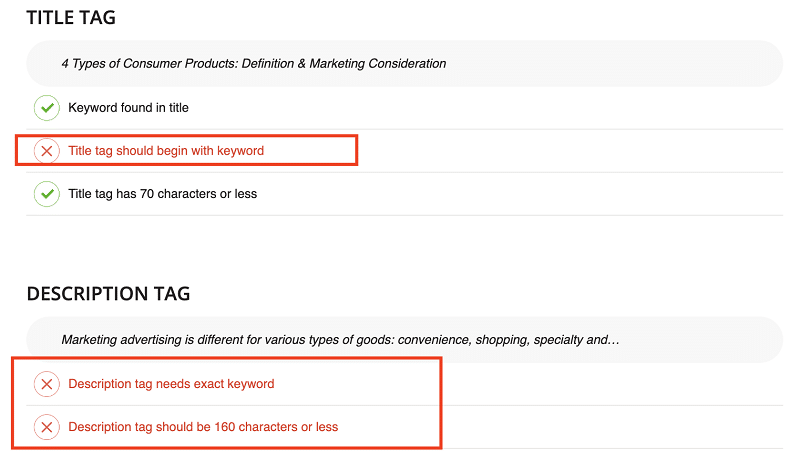Click the DESCRIPTION TAG heading
Screen dimensions: 800x461
(108, 294)
